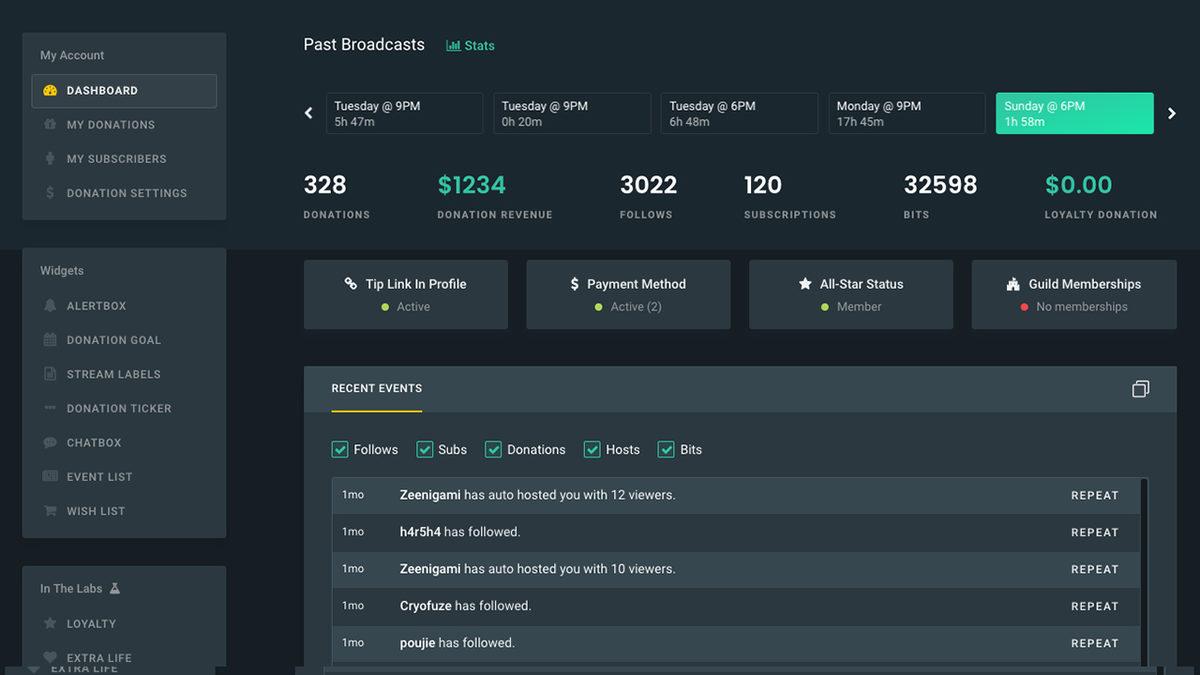1200x675 pixels.
Task: Click the right arrow beside Sunday's broadcast
Action: click(x=1172, y=113)
